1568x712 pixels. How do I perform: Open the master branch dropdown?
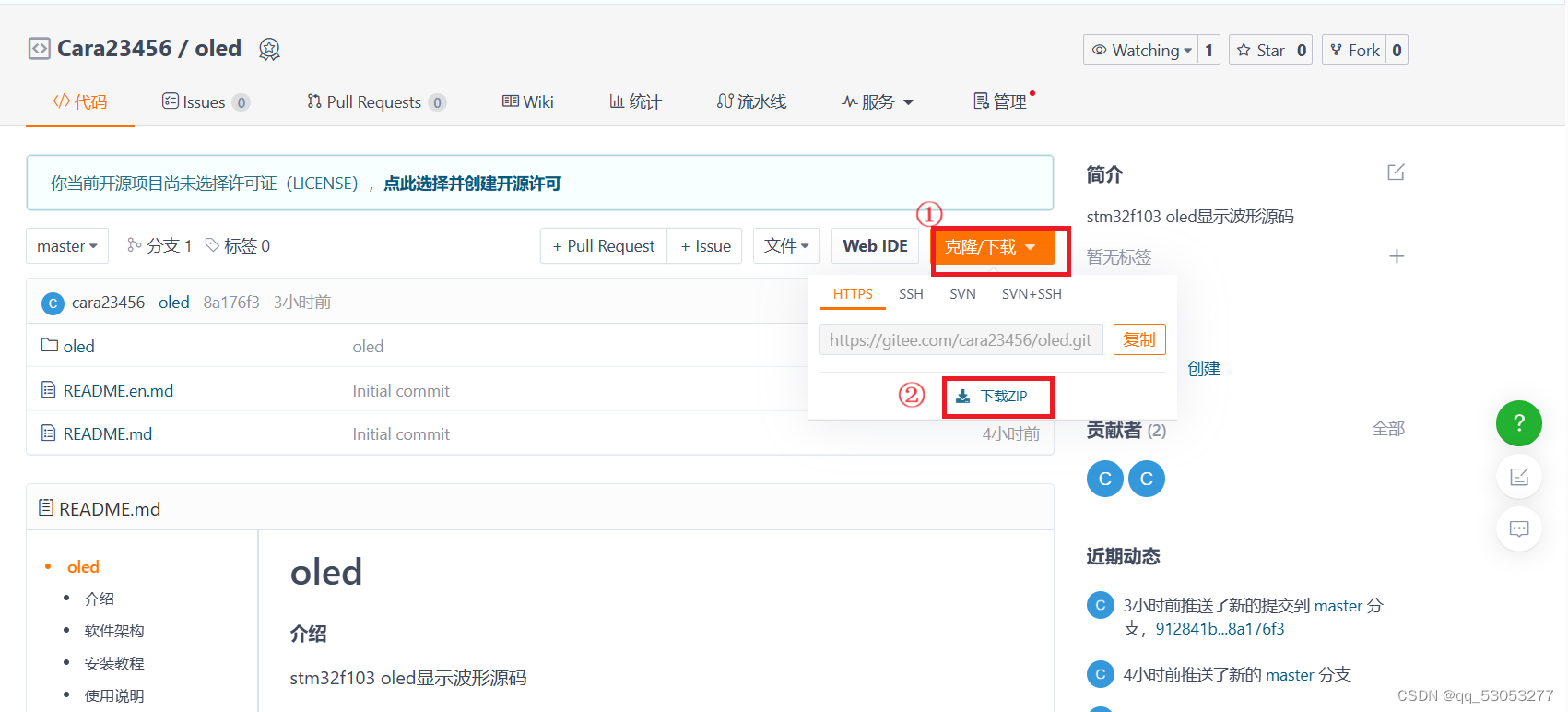point(67,246)
